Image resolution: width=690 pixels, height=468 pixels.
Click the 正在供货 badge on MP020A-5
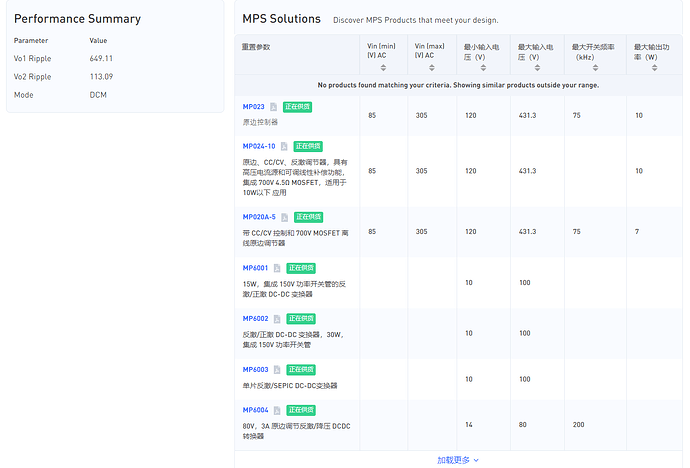308,217
